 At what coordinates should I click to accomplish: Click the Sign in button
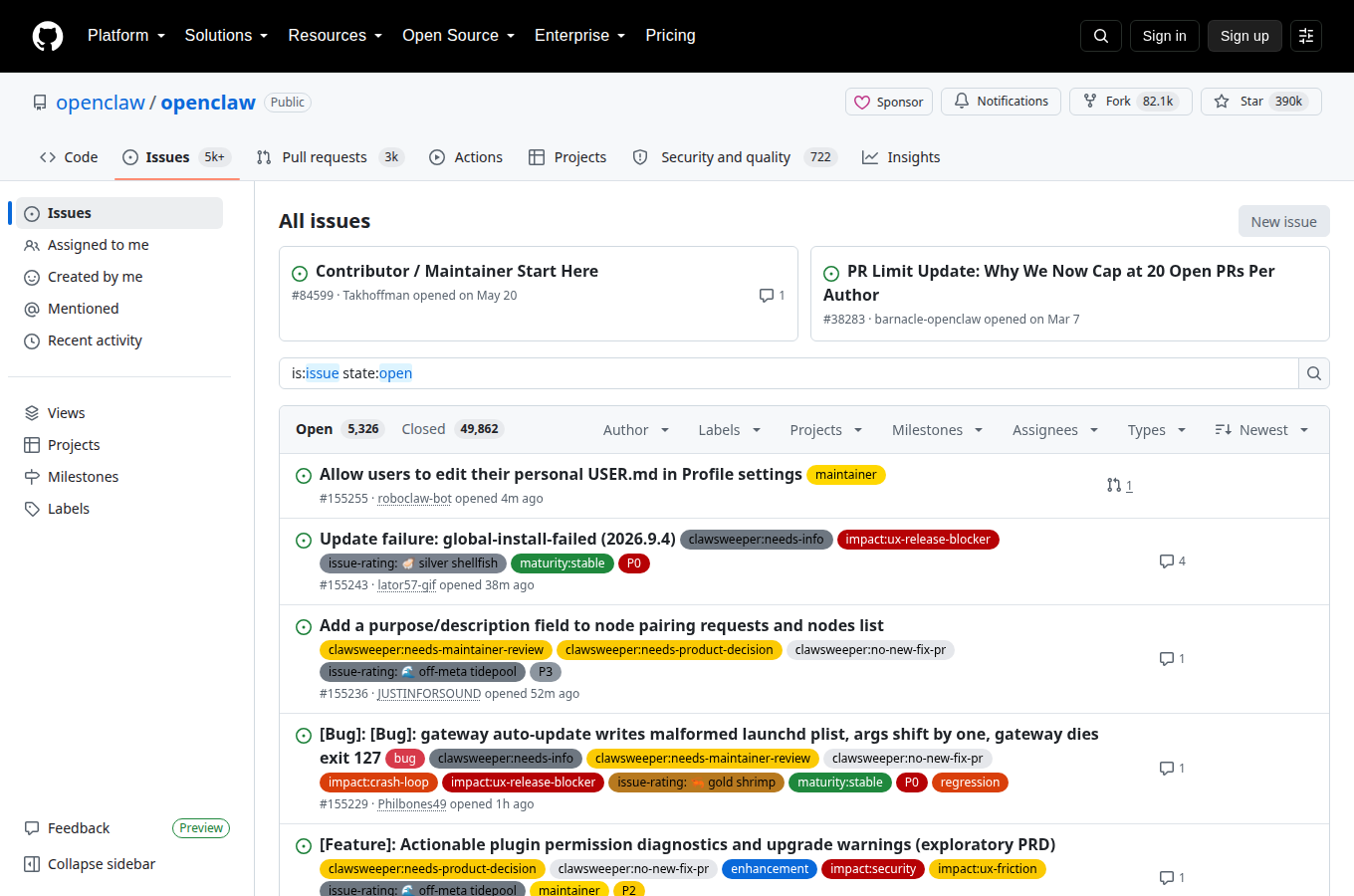1165,36
